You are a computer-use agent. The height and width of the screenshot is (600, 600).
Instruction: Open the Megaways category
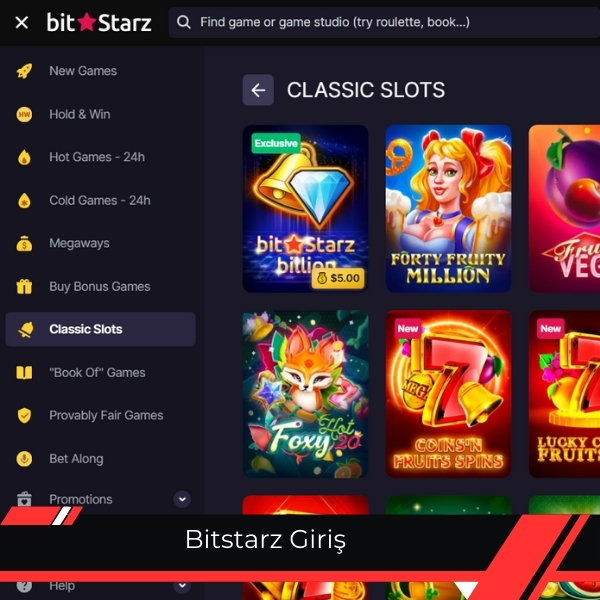pyautogui.click(x=79, y=243)
